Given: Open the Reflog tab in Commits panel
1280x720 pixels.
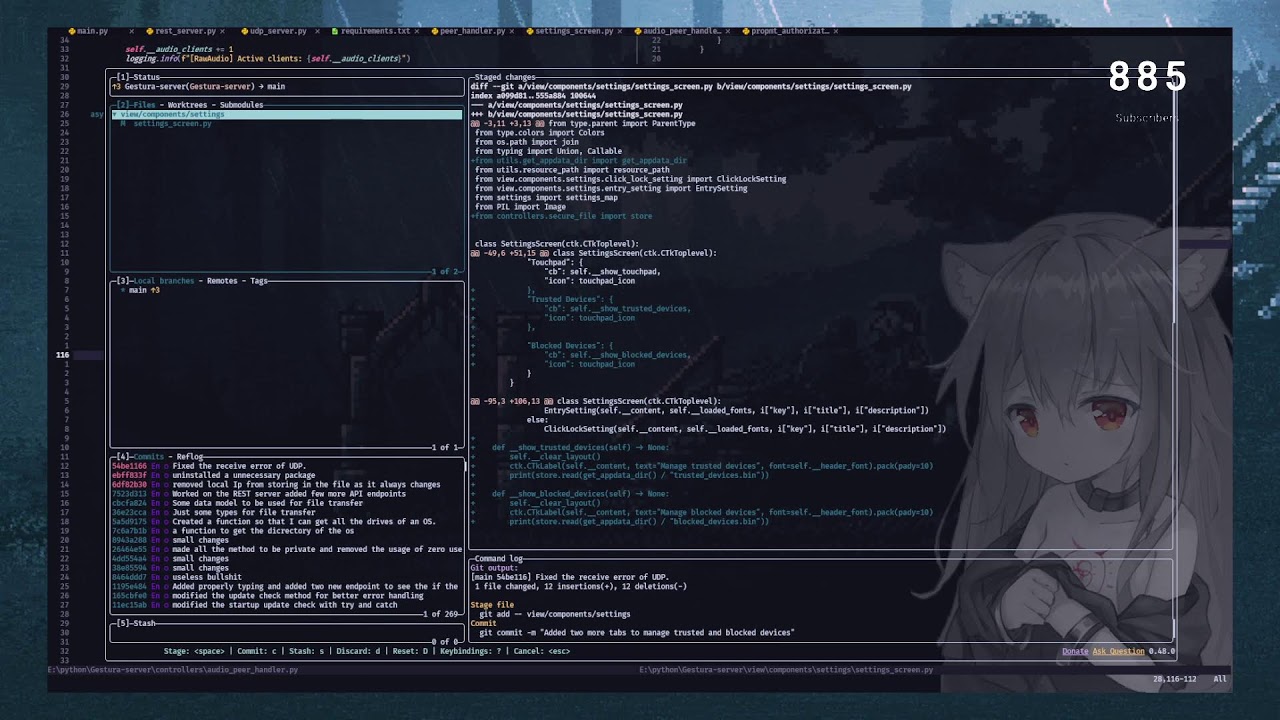Looking at the screenshot, I should pyautogui.click(x=190, y=457).
